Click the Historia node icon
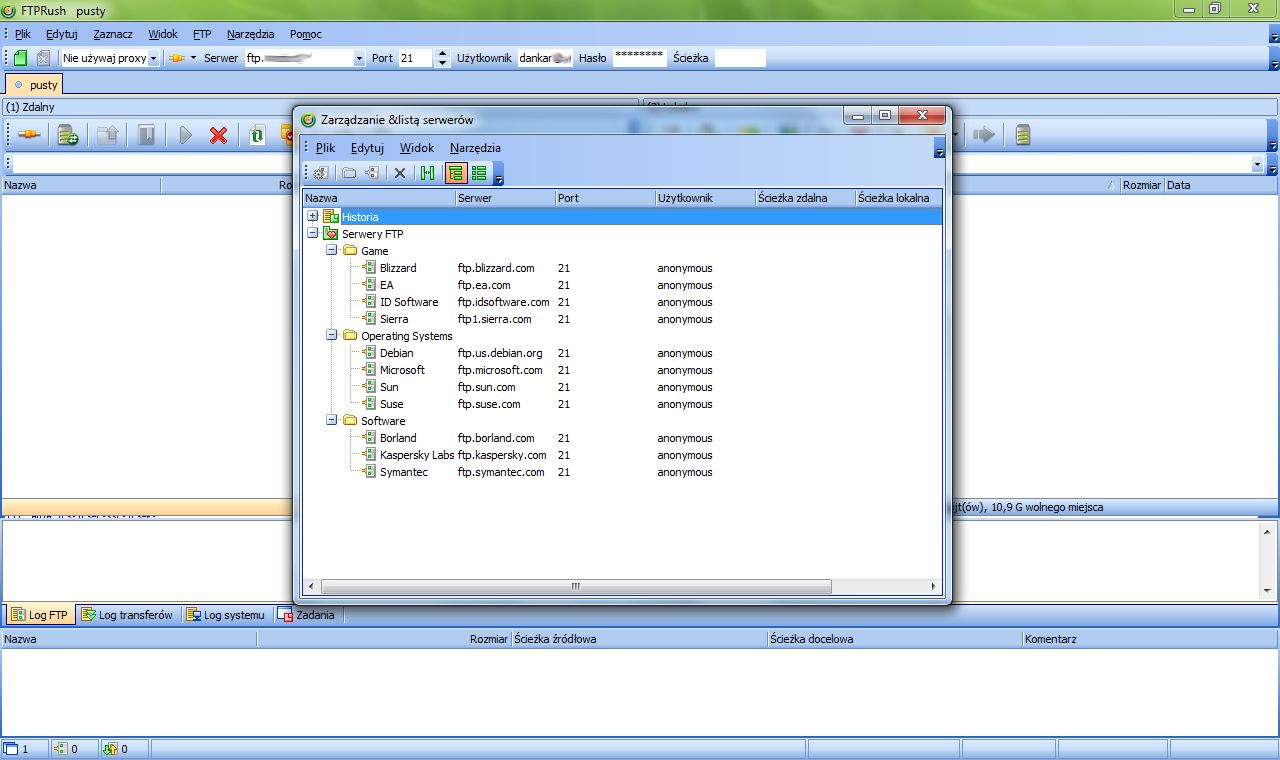 tap(331, 217)
